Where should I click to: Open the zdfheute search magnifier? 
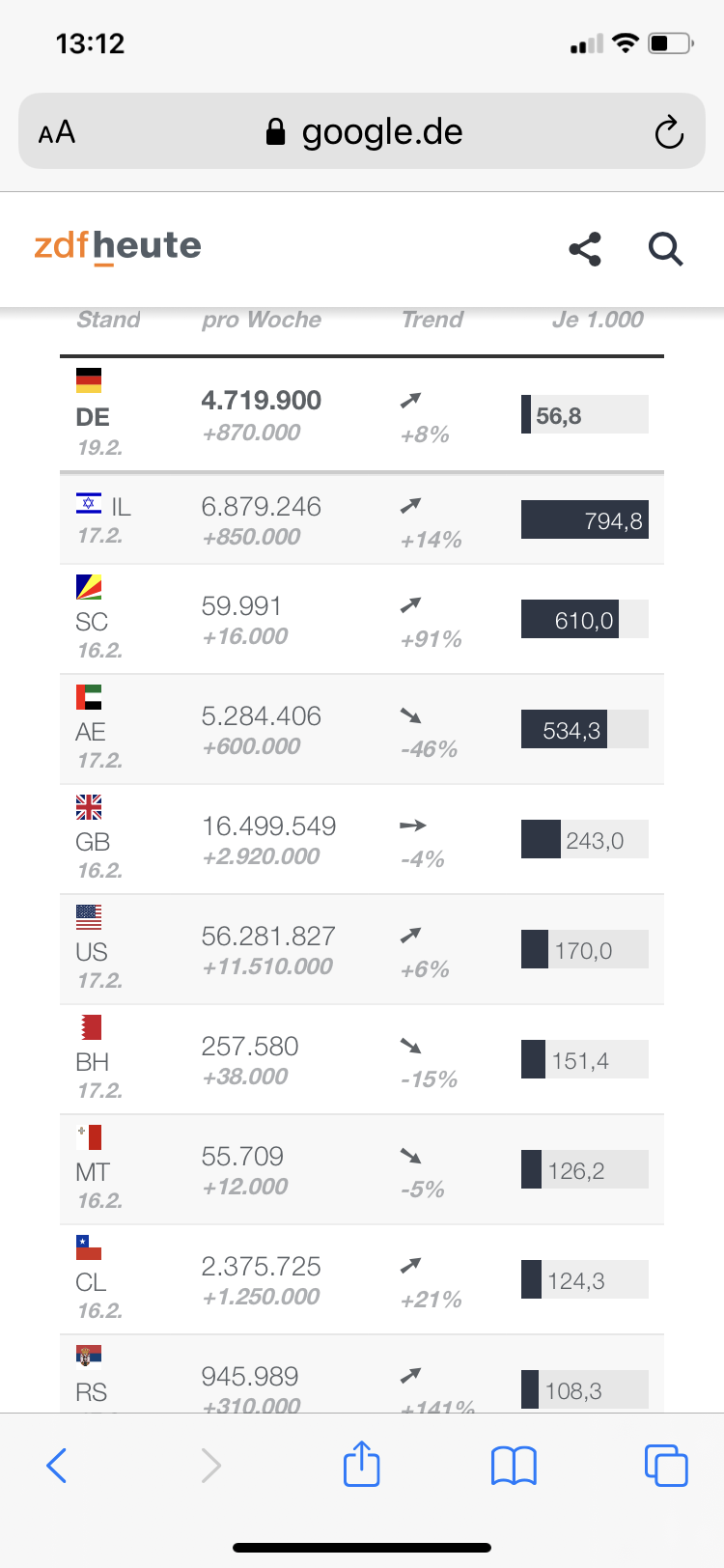tap(665, 249)
